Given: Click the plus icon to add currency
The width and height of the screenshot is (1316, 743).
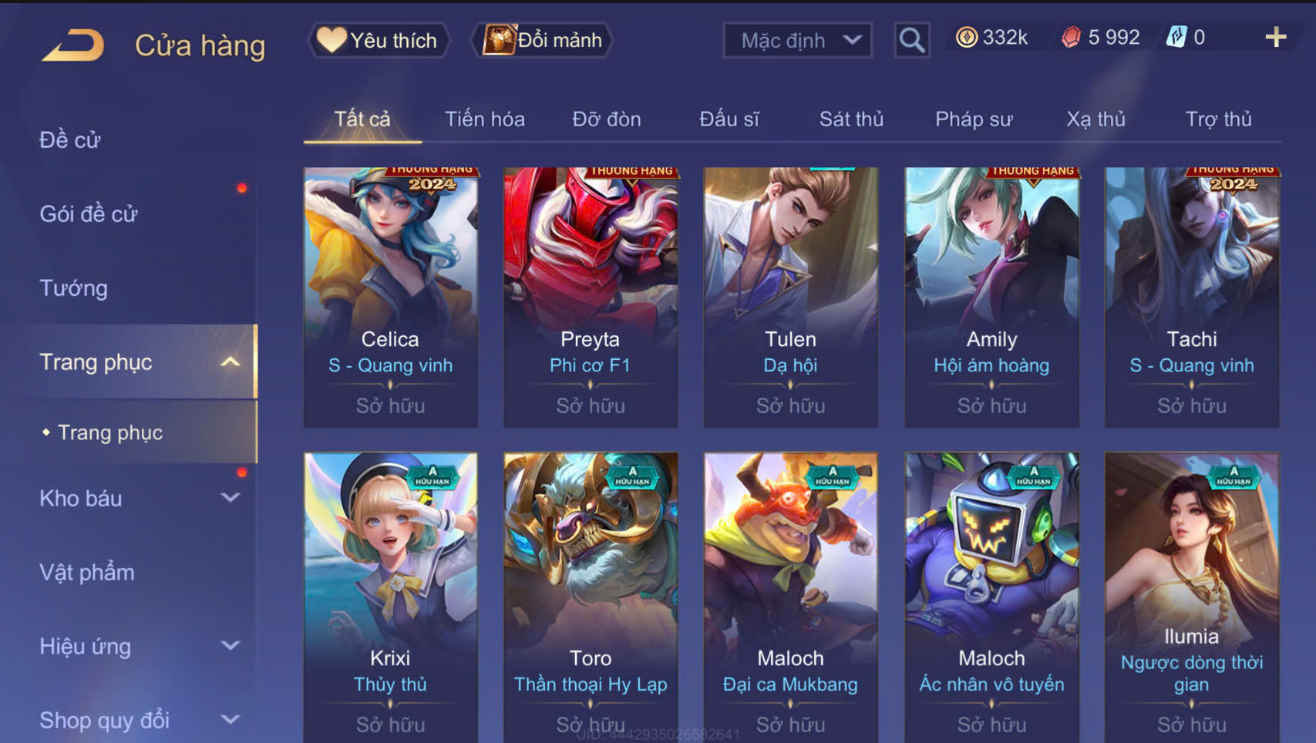Looking at the screenshot, I should pyautogui.click(x=1275, y=38).
